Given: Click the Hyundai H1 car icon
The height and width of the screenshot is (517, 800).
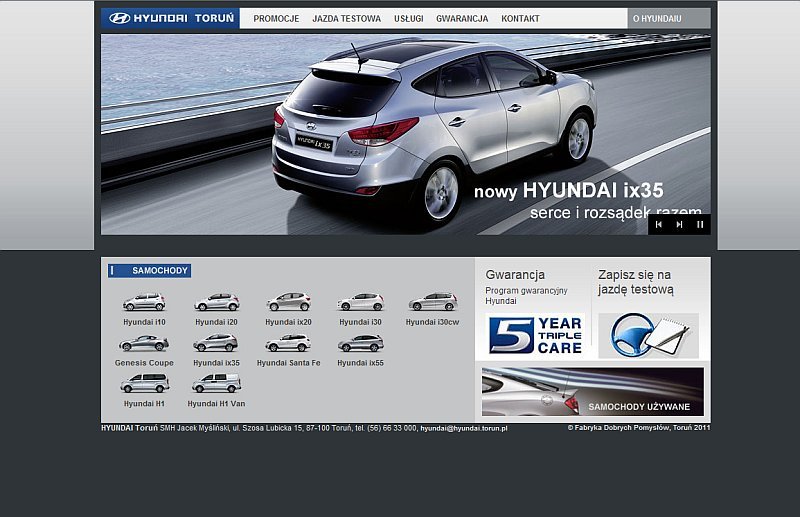Looking at the screenshot, I should 144,383.
